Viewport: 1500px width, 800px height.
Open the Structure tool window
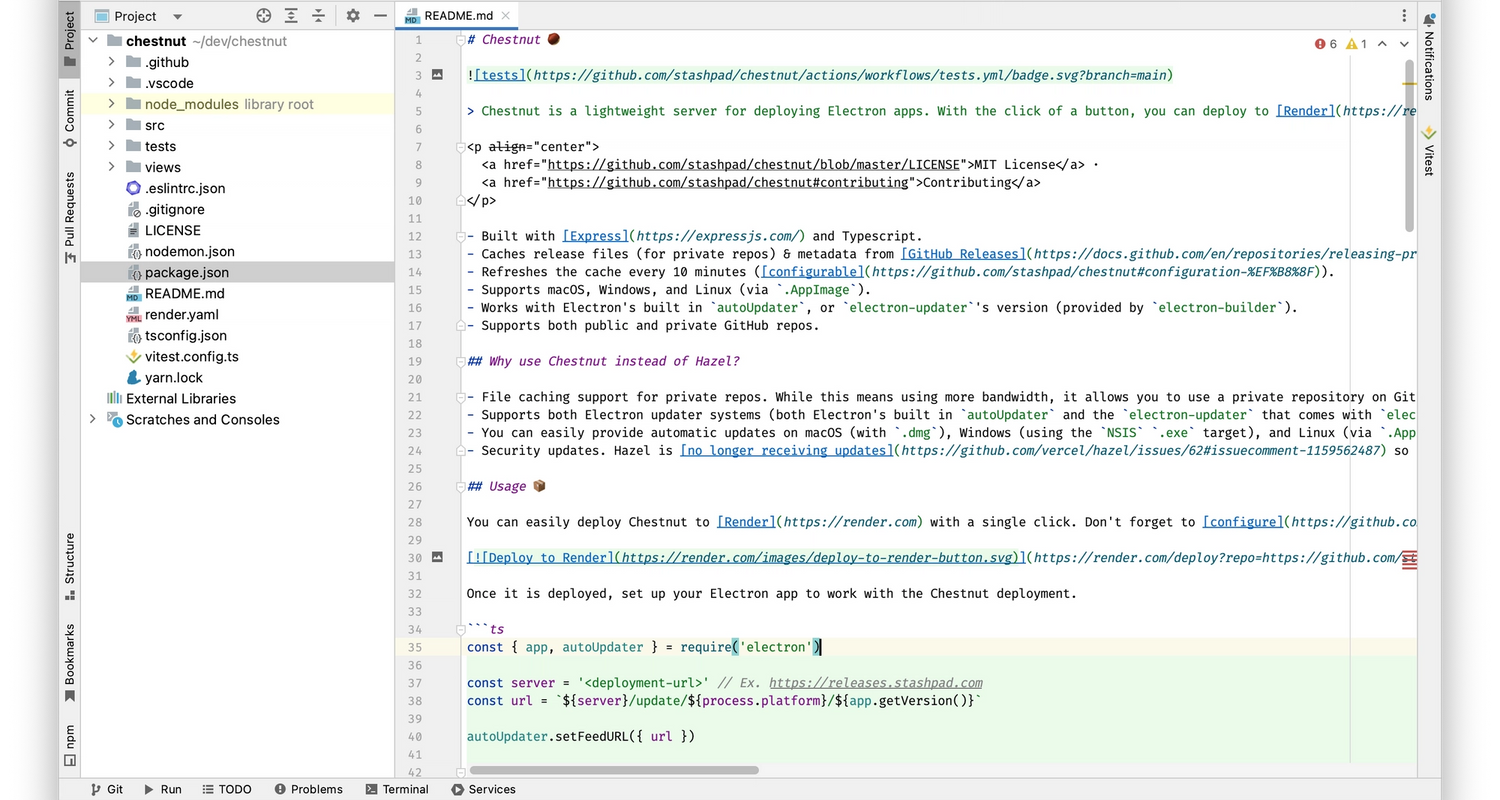click(69, 566)
